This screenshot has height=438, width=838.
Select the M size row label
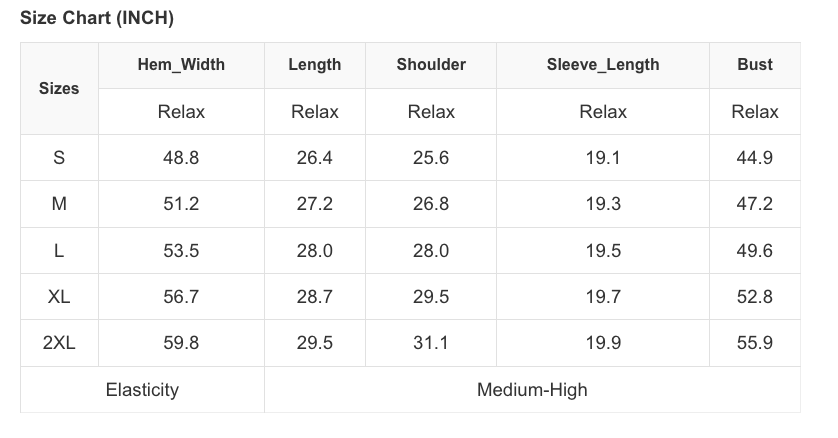tap(59, 204)
